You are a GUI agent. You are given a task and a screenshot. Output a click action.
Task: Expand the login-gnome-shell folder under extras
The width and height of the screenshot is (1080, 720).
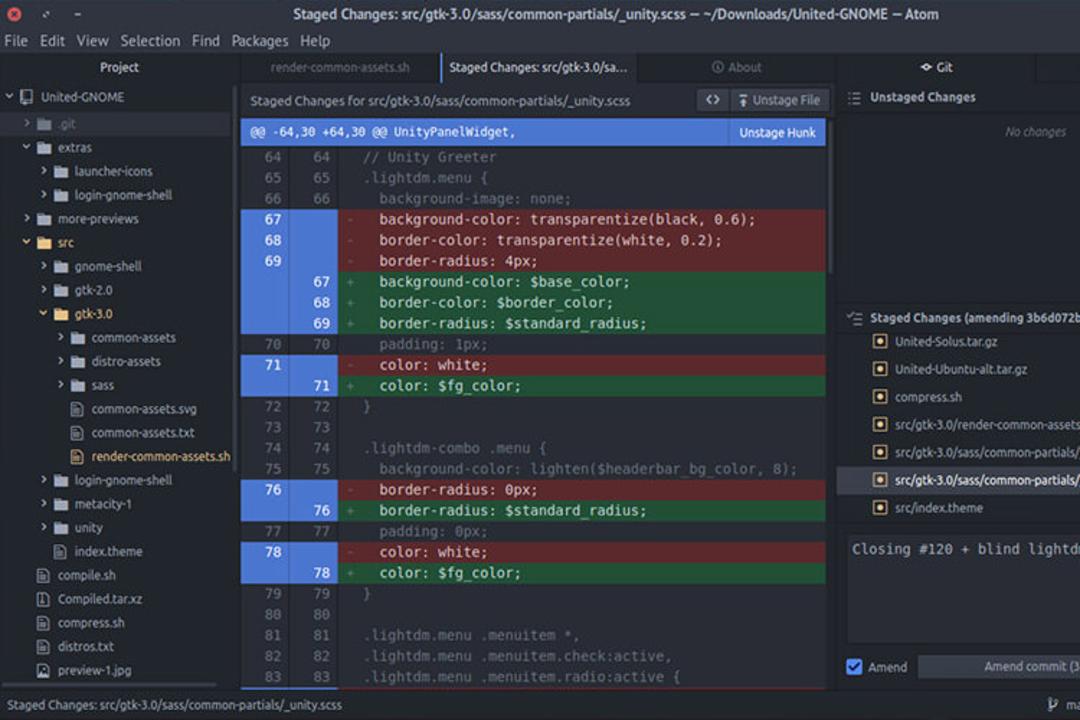(43, 194)
